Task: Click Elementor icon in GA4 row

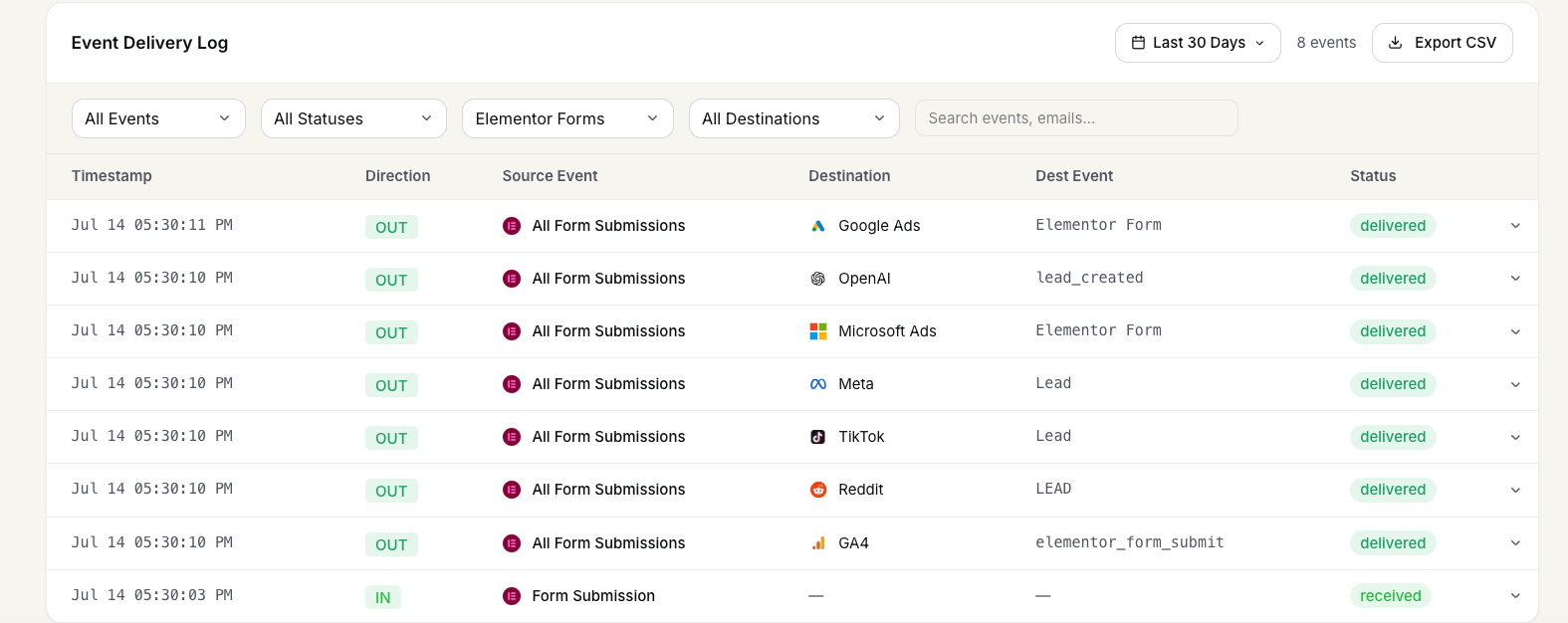Action: click(x=512, y=543)
